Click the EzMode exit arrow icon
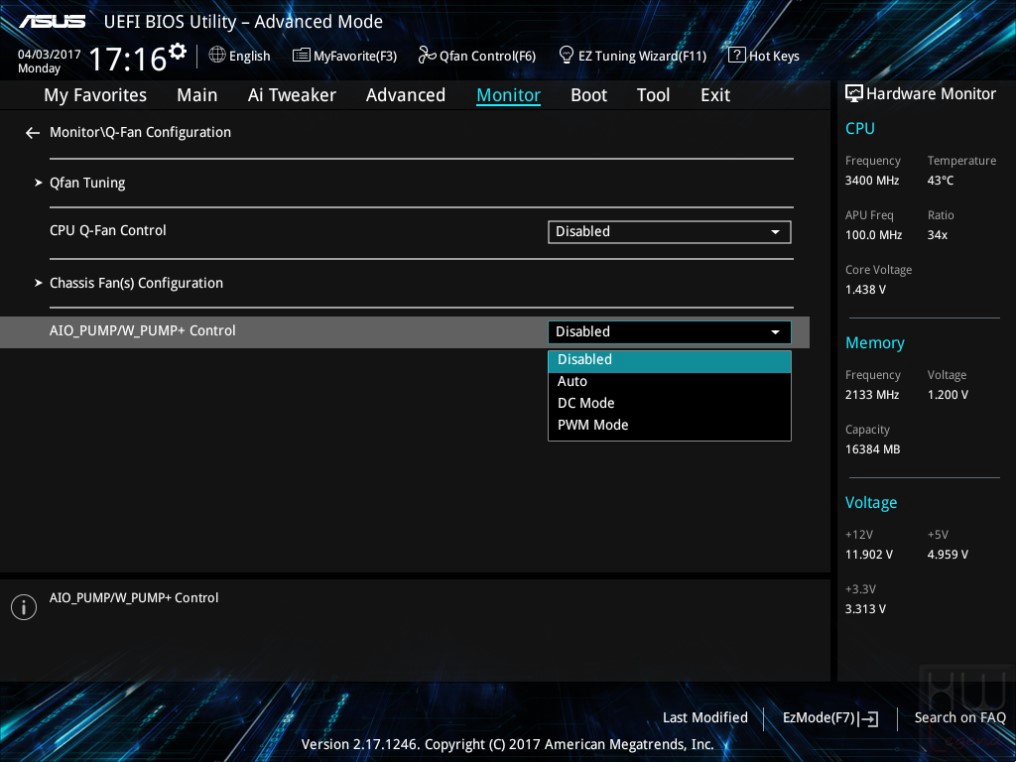Screen dimensions: 1016x762 870,718
